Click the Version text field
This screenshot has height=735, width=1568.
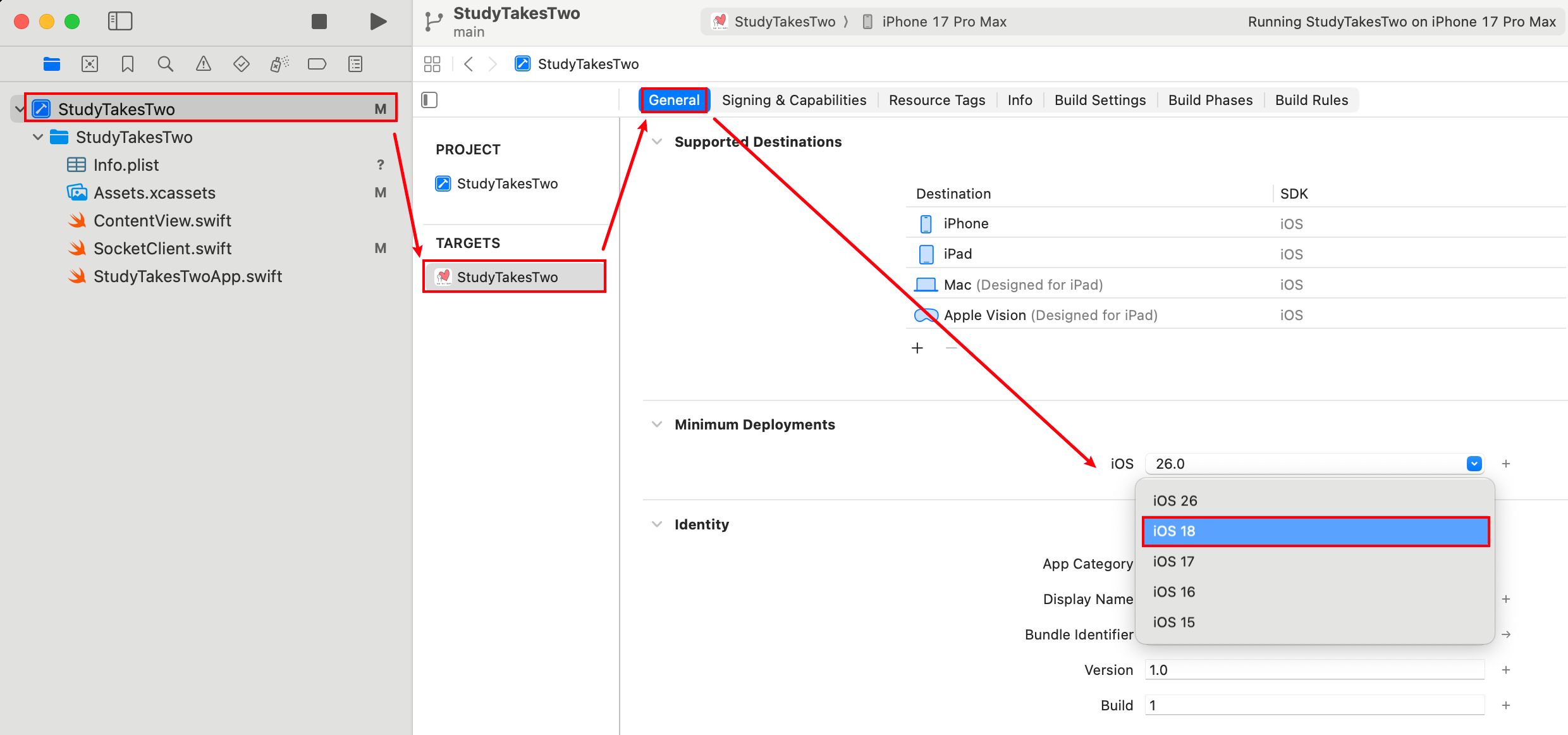[1314, 670]
